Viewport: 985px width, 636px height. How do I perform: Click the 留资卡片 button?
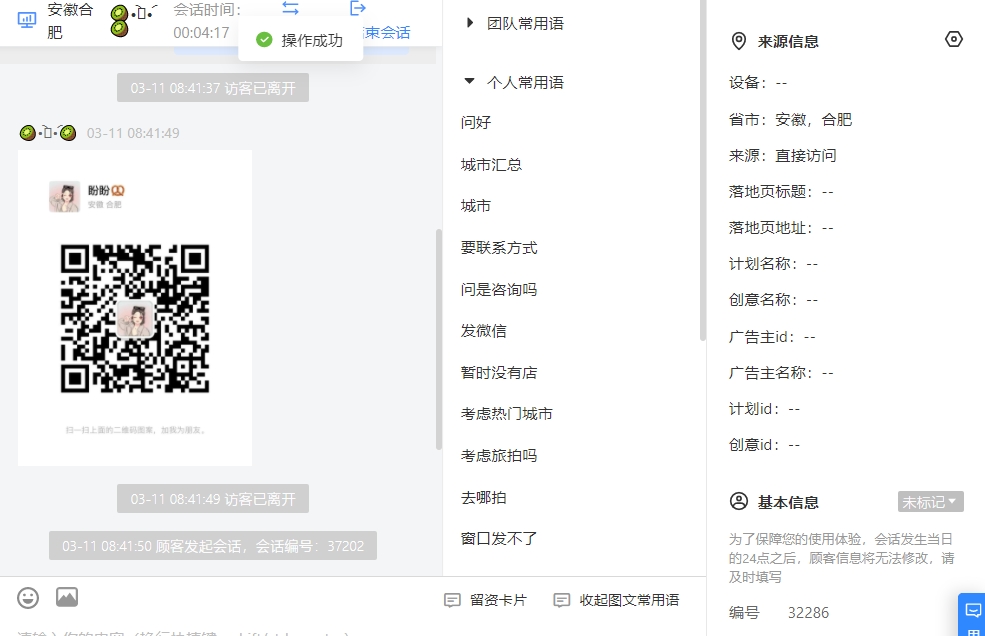pos(486,600)
